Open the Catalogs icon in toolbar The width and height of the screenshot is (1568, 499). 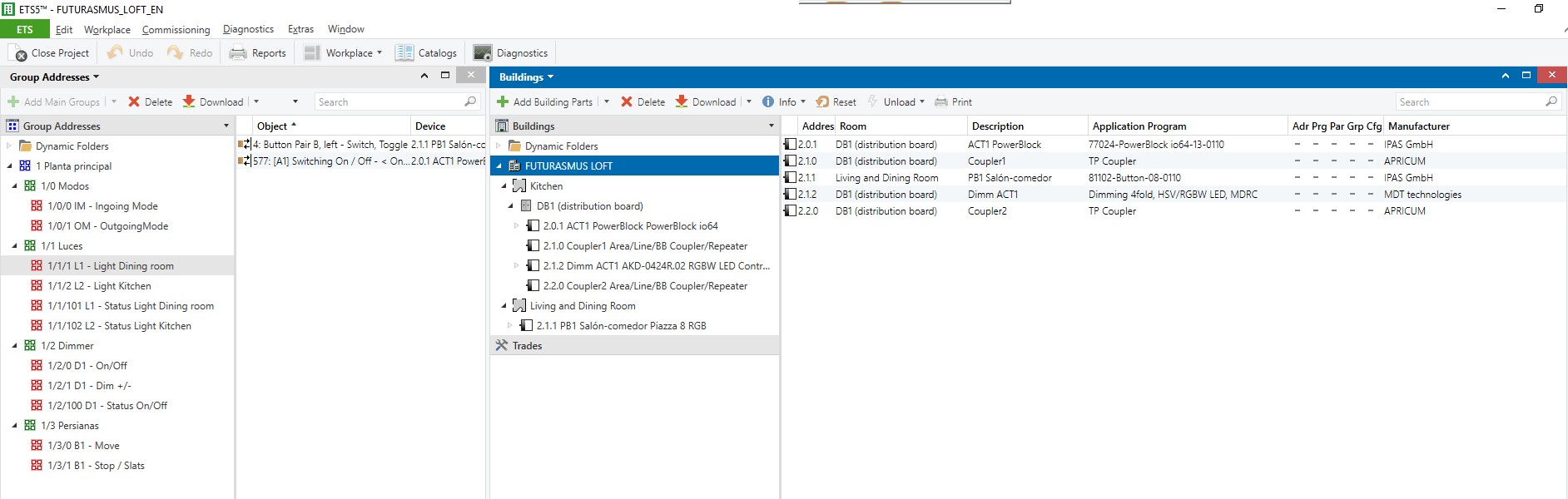point(404,53)
